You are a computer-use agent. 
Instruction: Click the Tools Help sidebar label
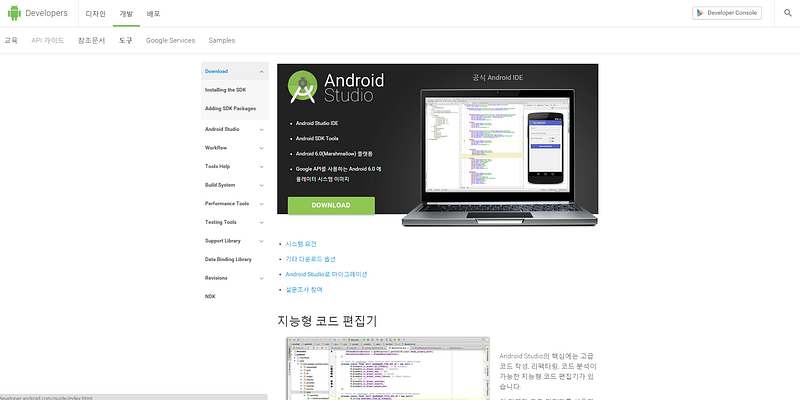point(217,167)
